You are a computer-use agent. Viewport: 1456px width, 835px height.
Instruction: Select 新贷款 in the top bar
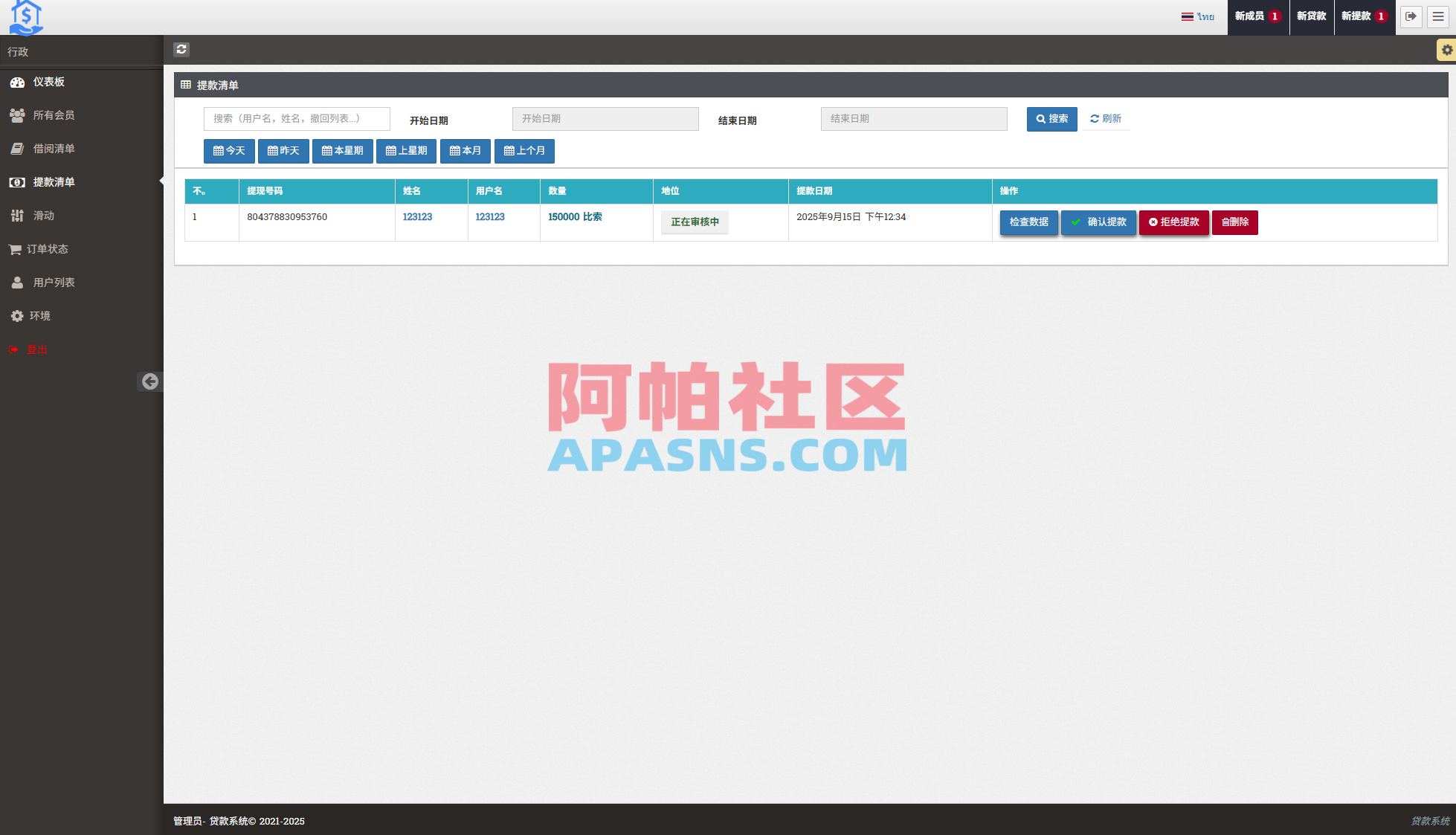coord(1311,16)
